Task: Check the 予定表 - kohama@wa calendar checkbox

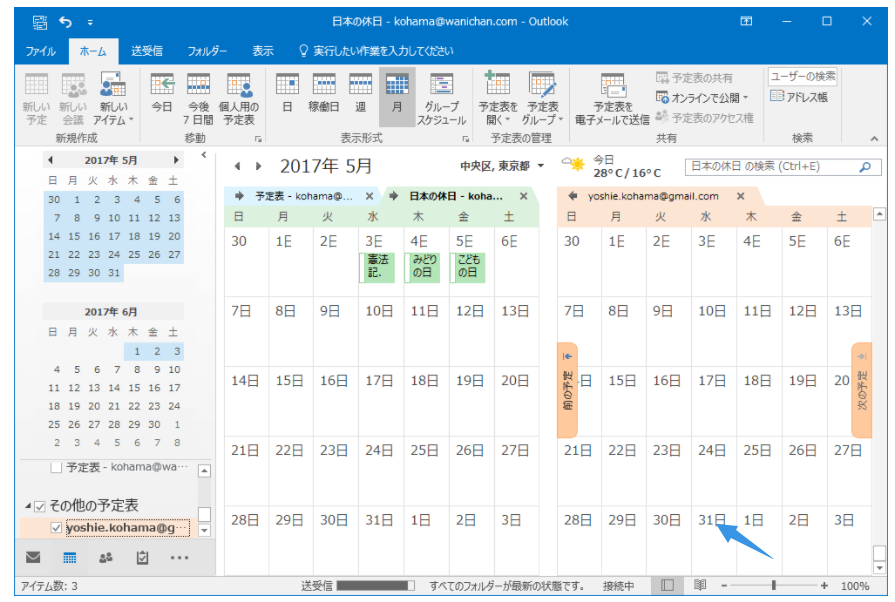Action: point(56,468)
